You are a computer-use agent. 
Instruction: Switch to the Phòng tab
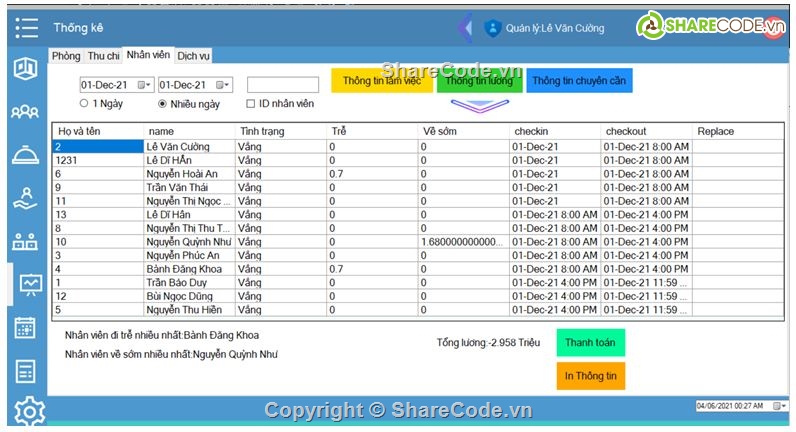[x=66, y=56]
